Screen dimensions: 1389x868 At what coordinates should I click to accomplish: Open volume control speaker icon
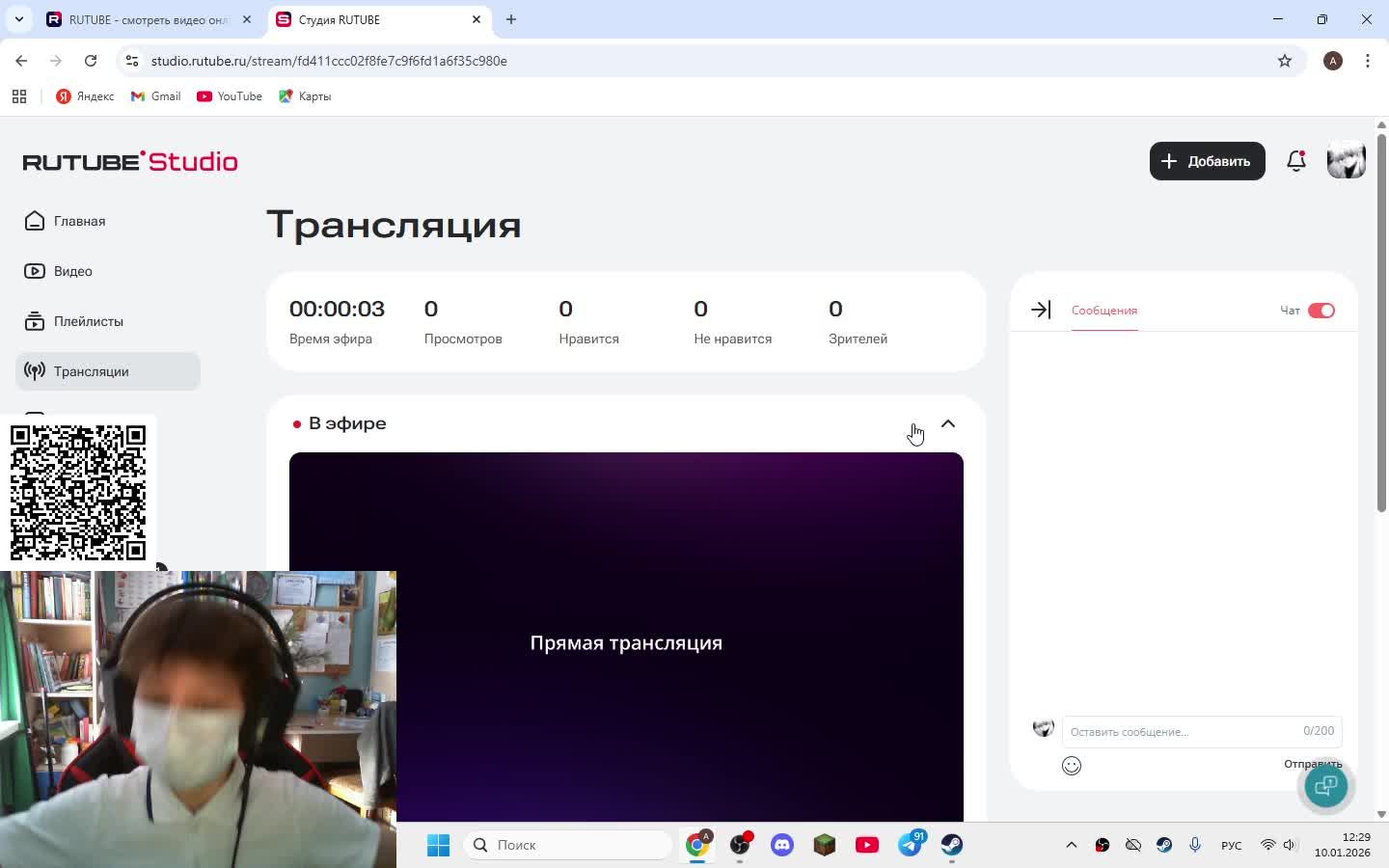(x=1290, y=845)
